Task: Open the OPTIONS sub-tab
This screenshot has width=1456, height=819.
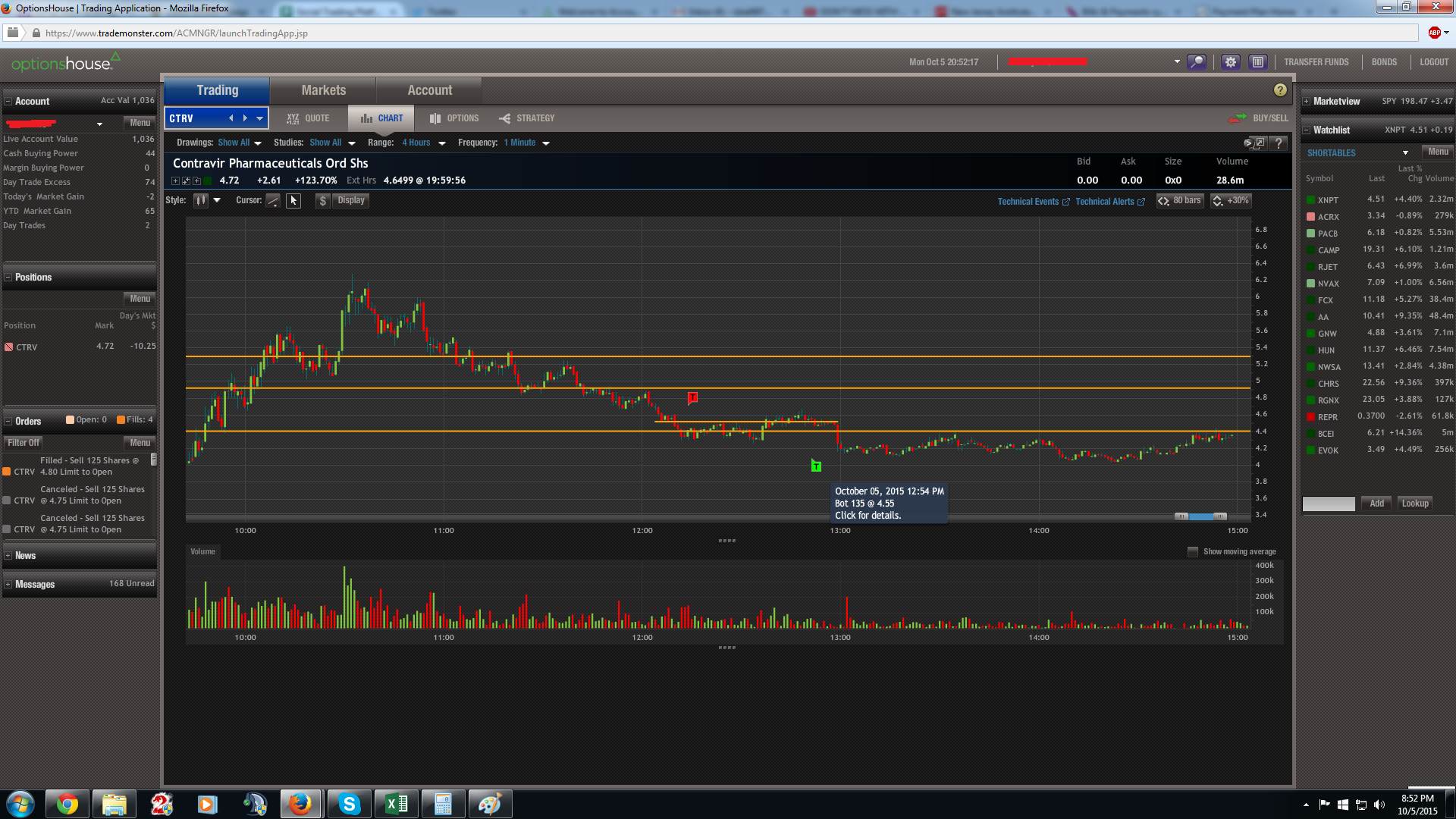Action: point(454,118)
